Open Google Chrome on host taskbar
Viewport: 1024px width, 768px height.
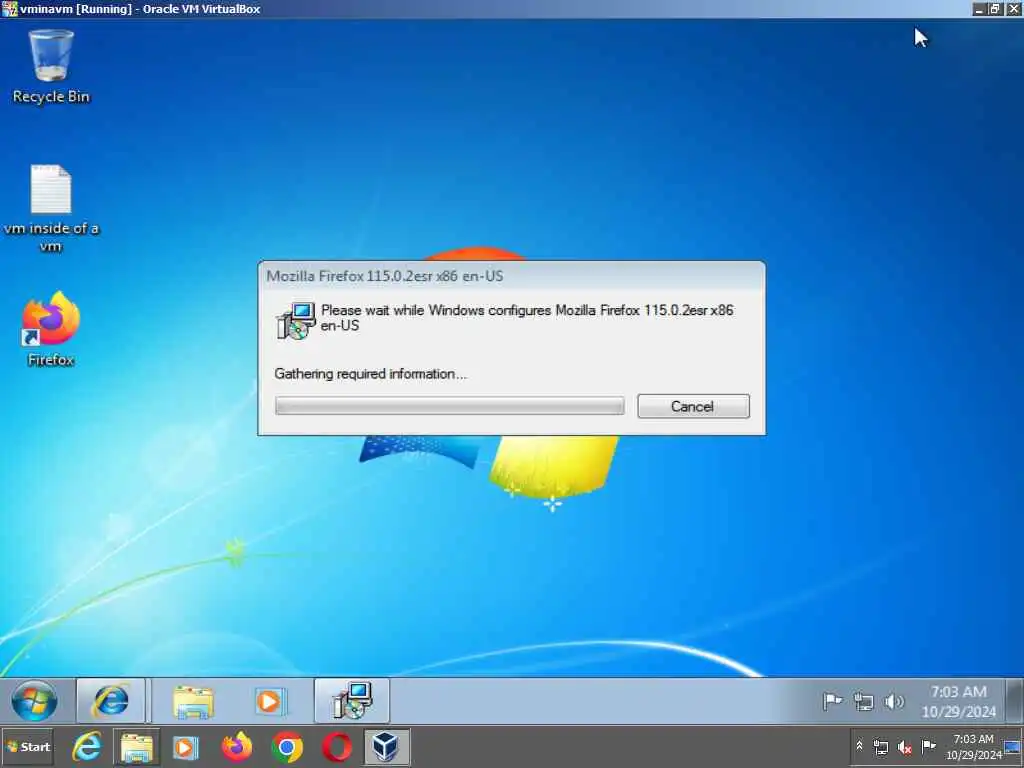point(287,747)
